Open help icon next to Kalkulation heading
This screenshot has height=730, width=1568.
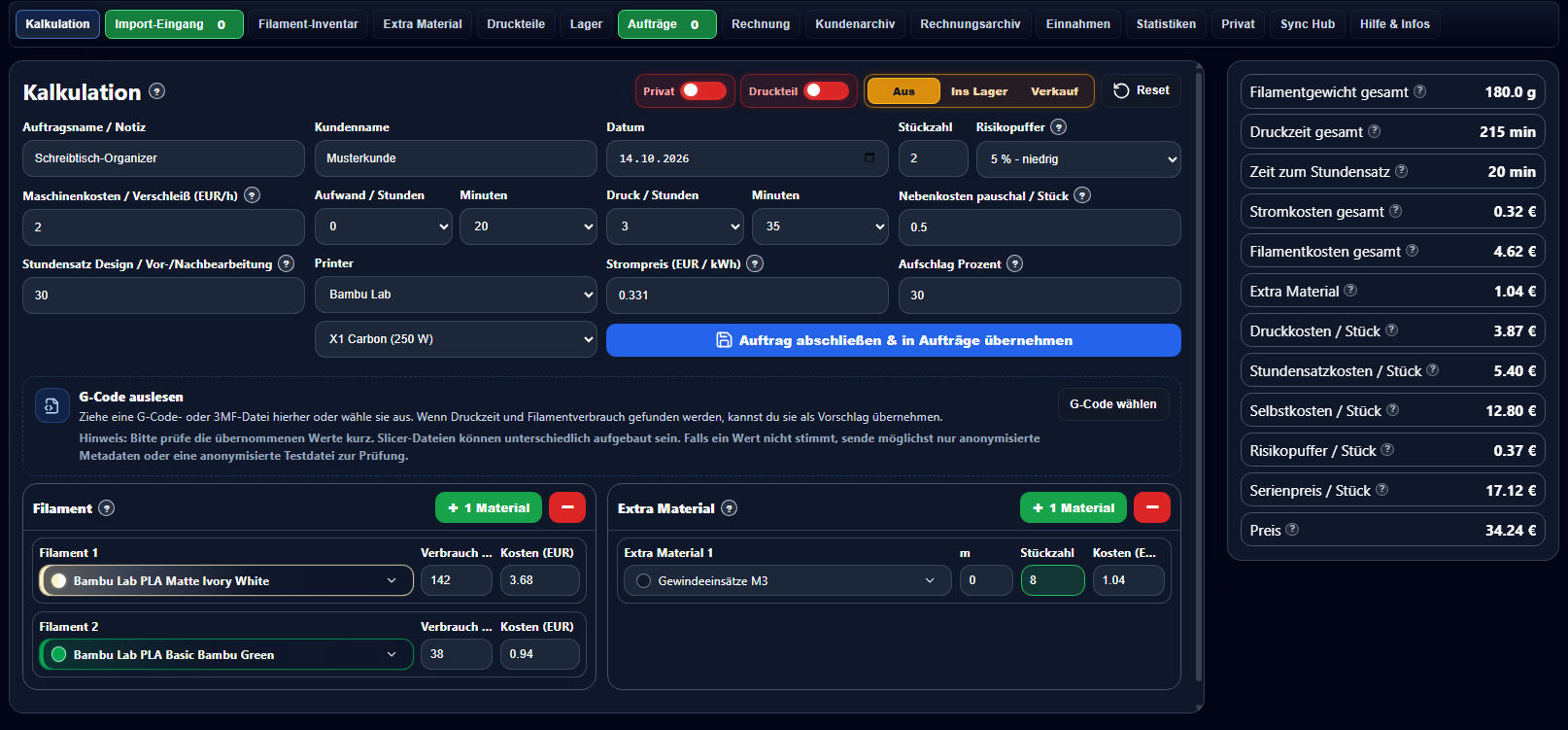pos(156,91)
